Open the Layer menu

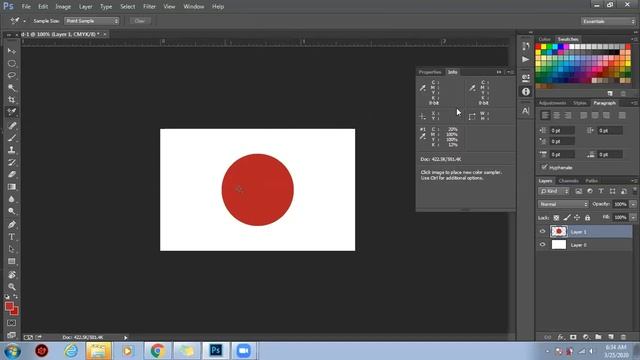point(85,7)
